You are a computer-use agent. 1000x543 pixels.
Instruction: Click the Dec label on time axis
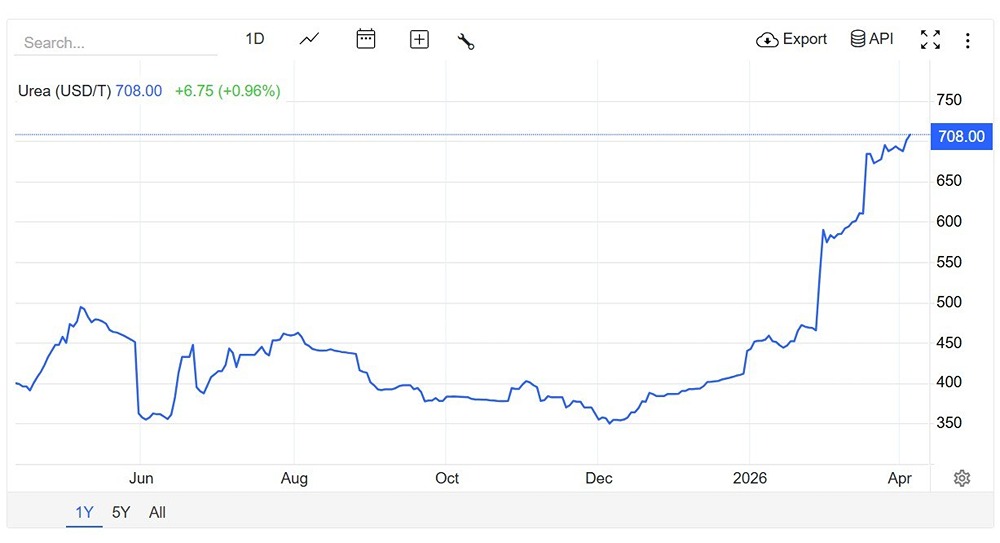click(x=599, y=478)
